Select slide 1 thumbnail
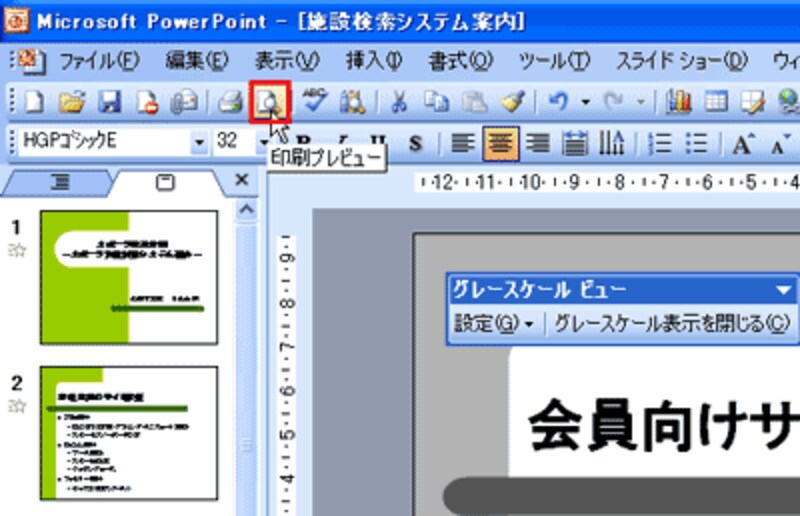The height and width of the screenshot is (516, 800). [x=129, y=278]
